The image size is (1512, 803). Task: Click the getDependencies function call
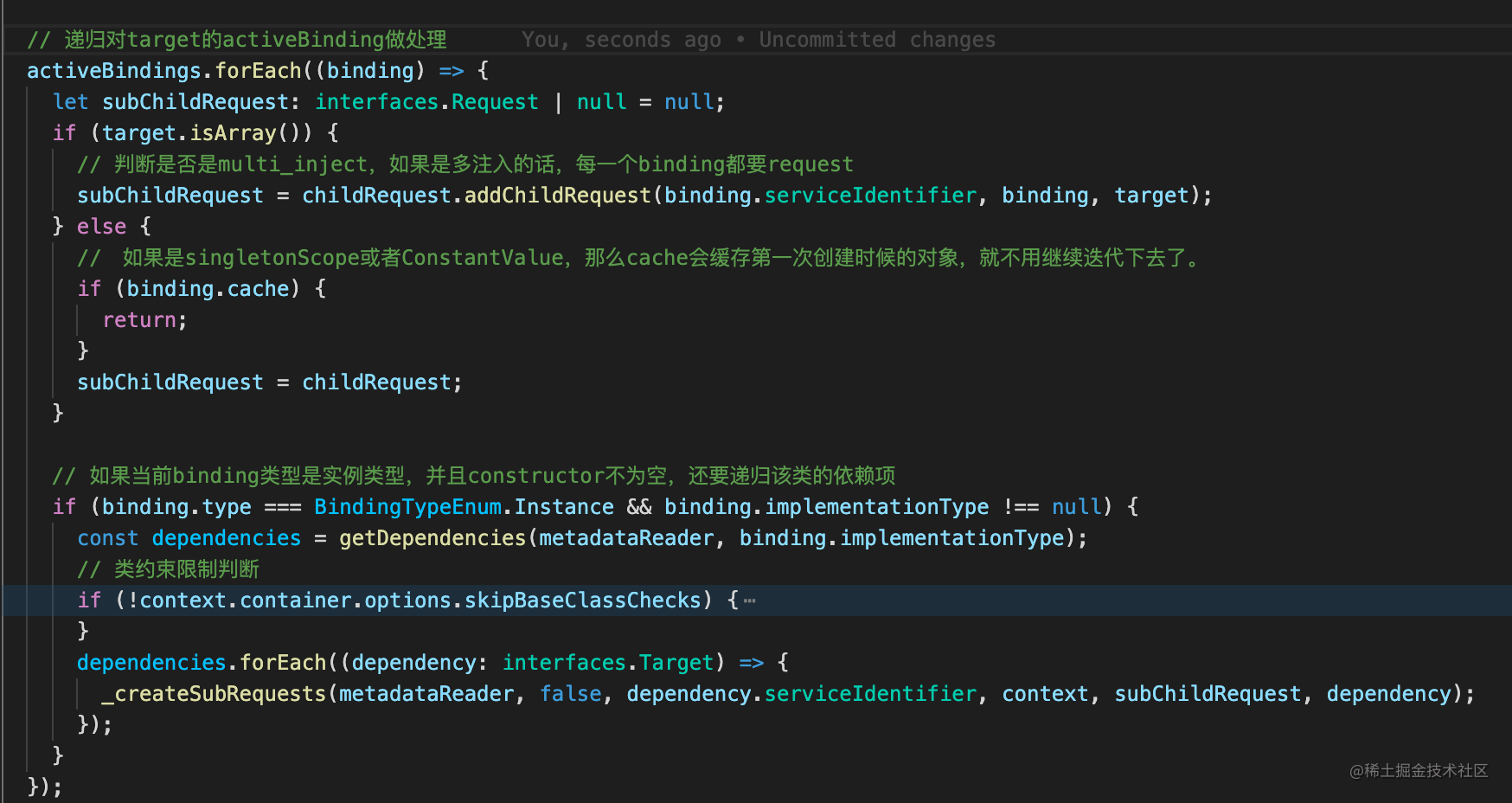(432, 537)
